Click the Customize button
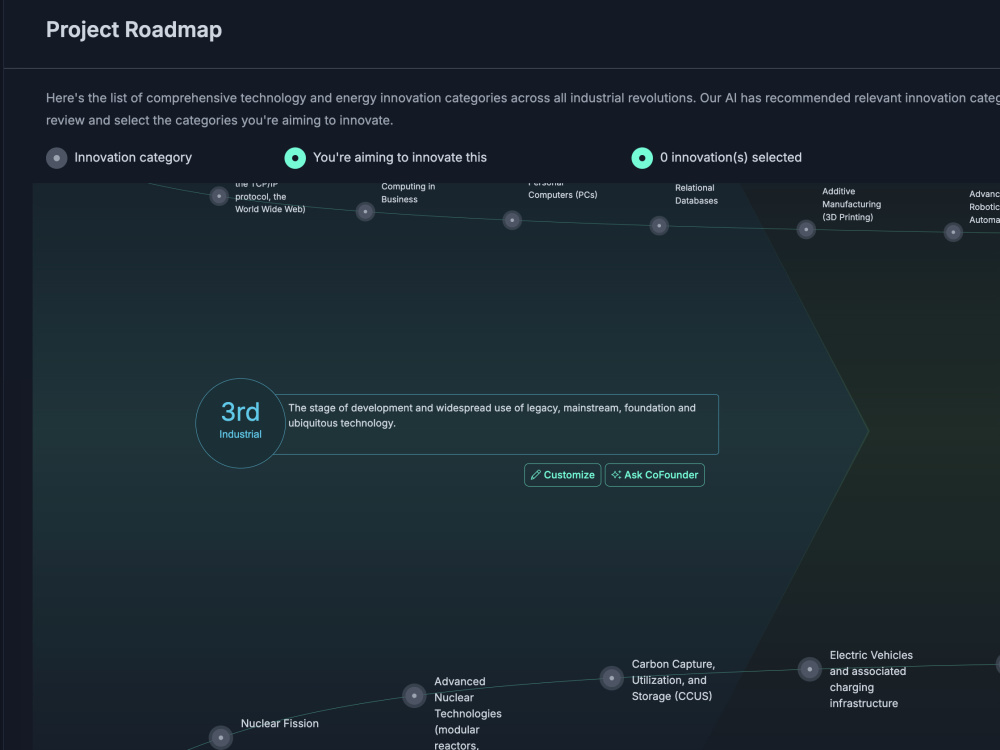This screenshot has width=1000, height=750. pyautogui.click(x=562, y=475)
